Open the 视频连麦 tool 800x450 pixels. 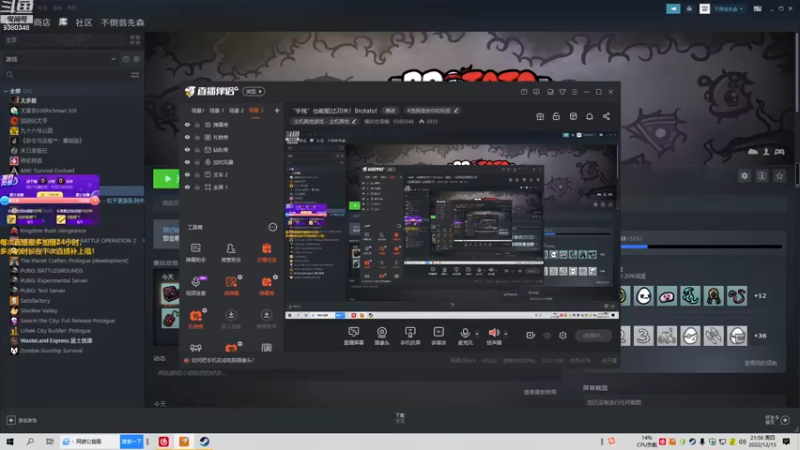[x=195, y=286]
